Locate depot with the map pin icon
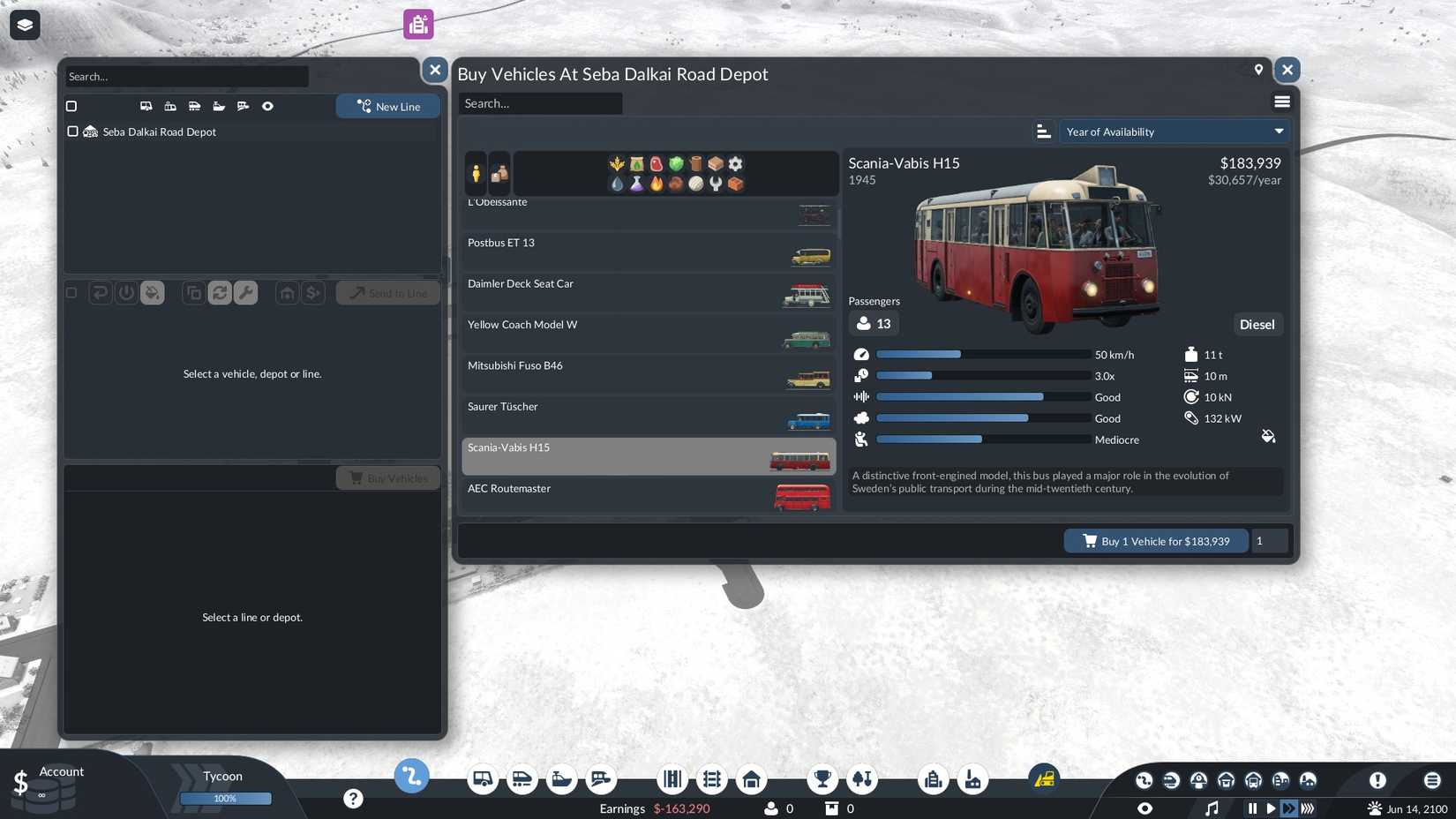The width and height of the screenshot is (1456, 819). point(1258,70)
